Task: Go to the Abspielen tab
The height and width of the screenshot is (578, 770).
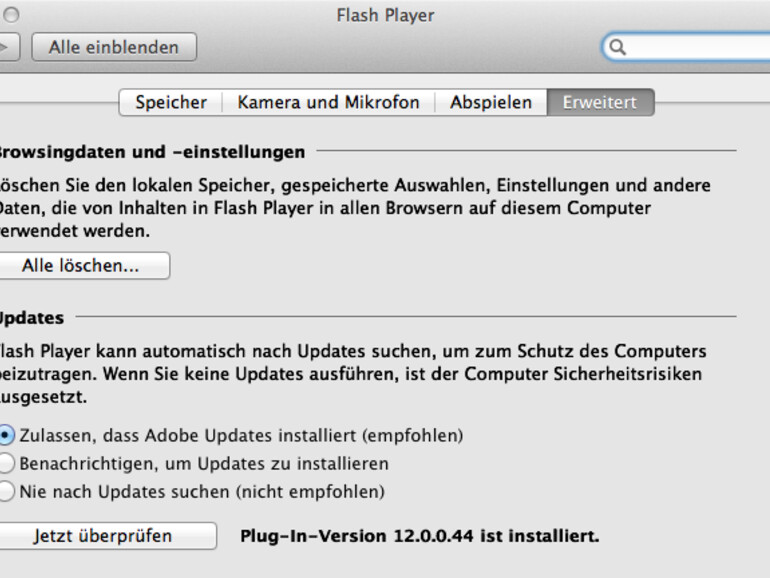Action: [490, 103]
